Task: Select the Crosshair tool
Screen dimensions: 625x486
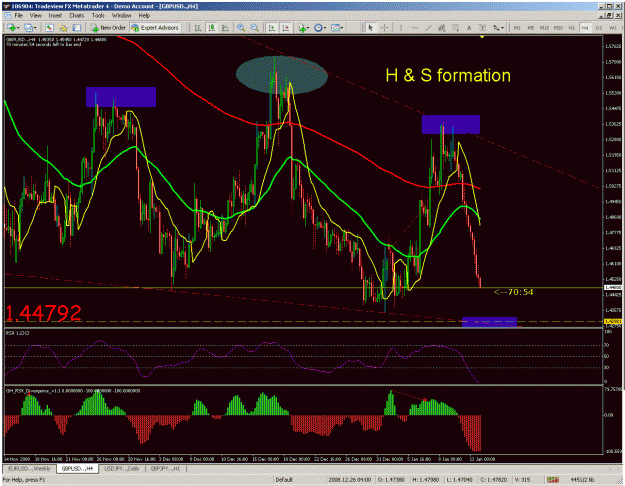Action: click(x=384, y=28)
